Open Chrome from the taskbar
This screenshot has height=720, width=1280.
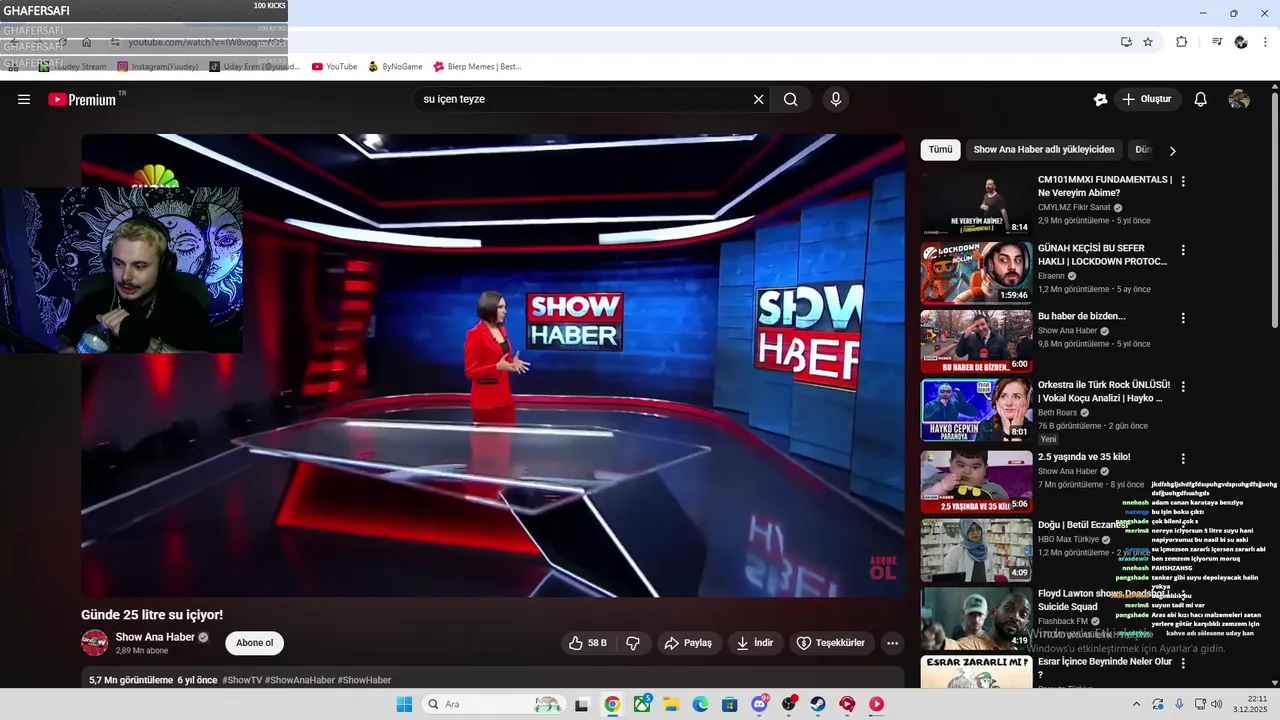click(612, 704)
